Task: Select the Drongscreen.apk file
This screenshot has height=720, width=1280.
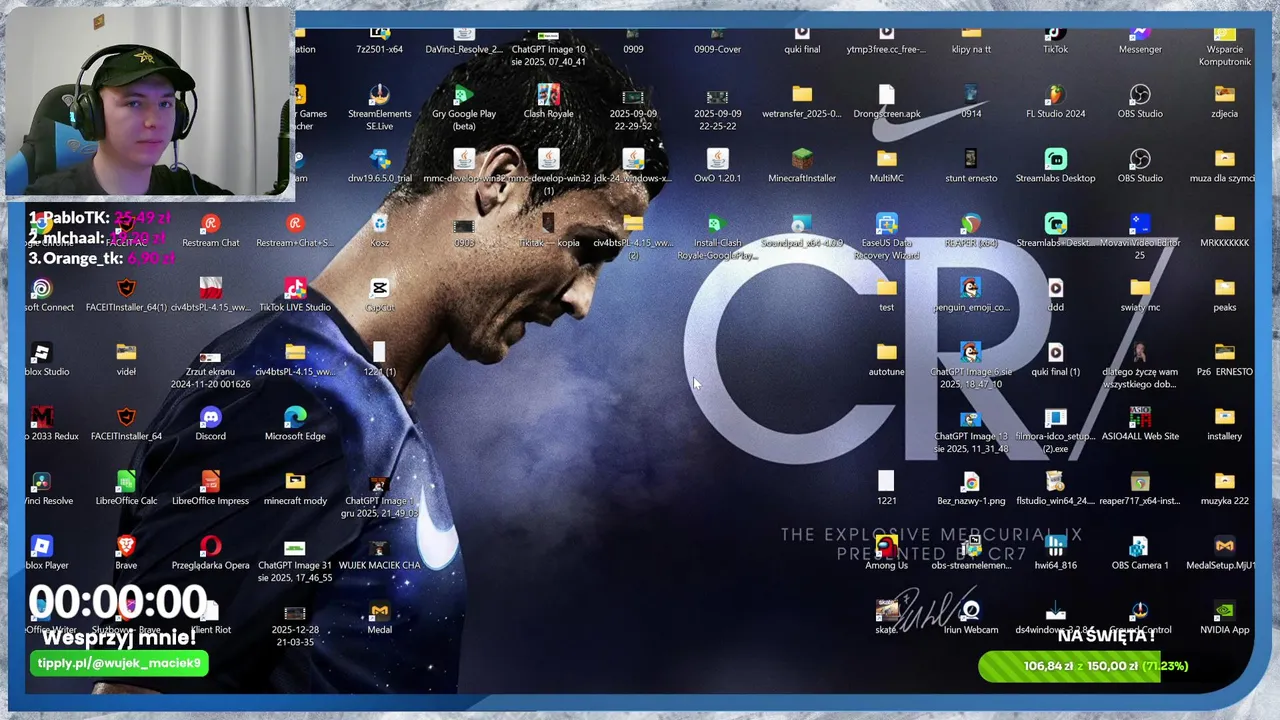Action: 886,100
